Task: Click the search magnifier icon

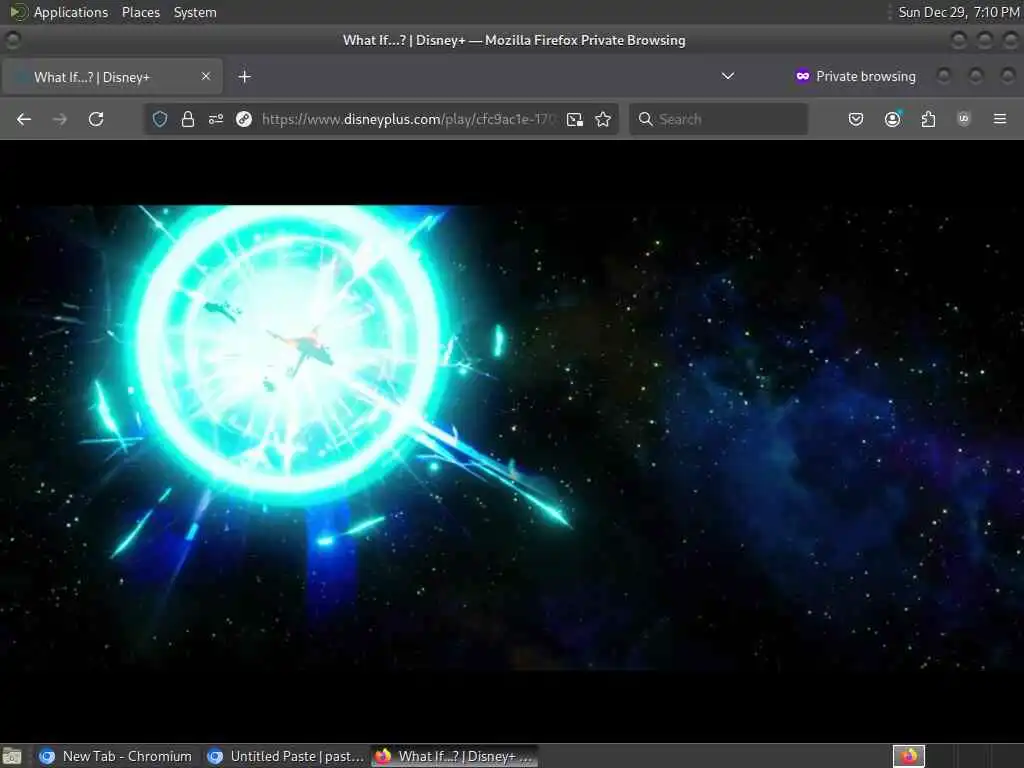Action: click(645, 119)
